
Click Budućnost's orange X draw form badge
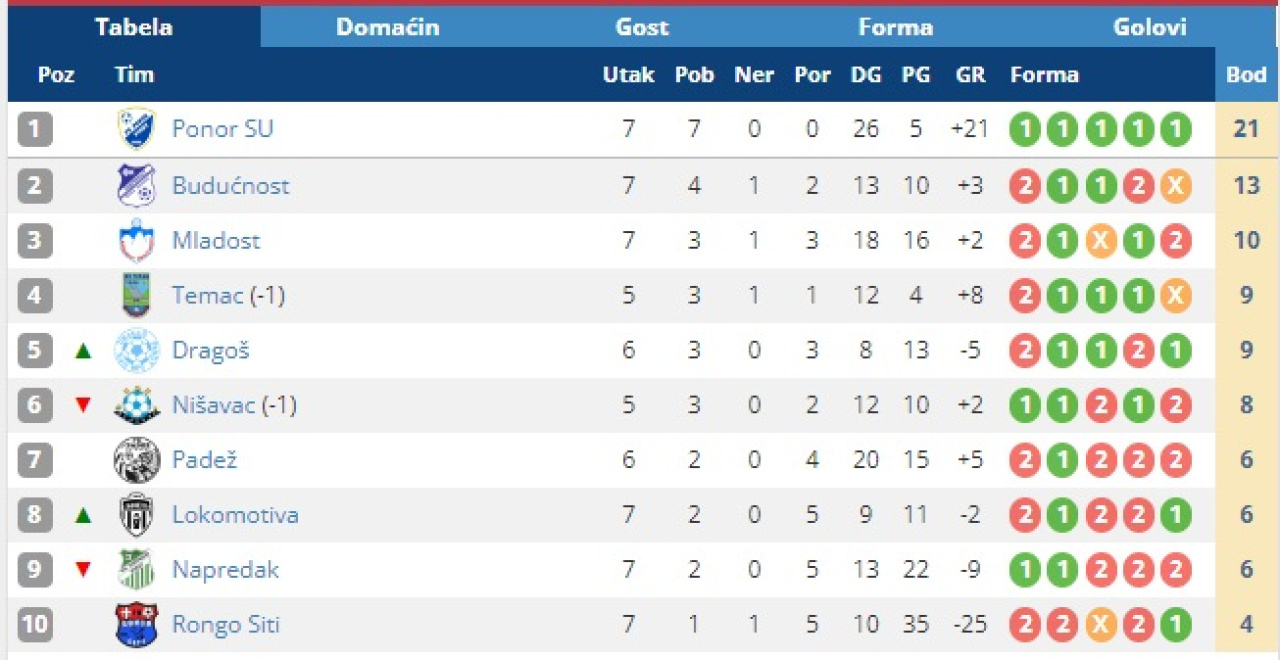click(1176, 185)
